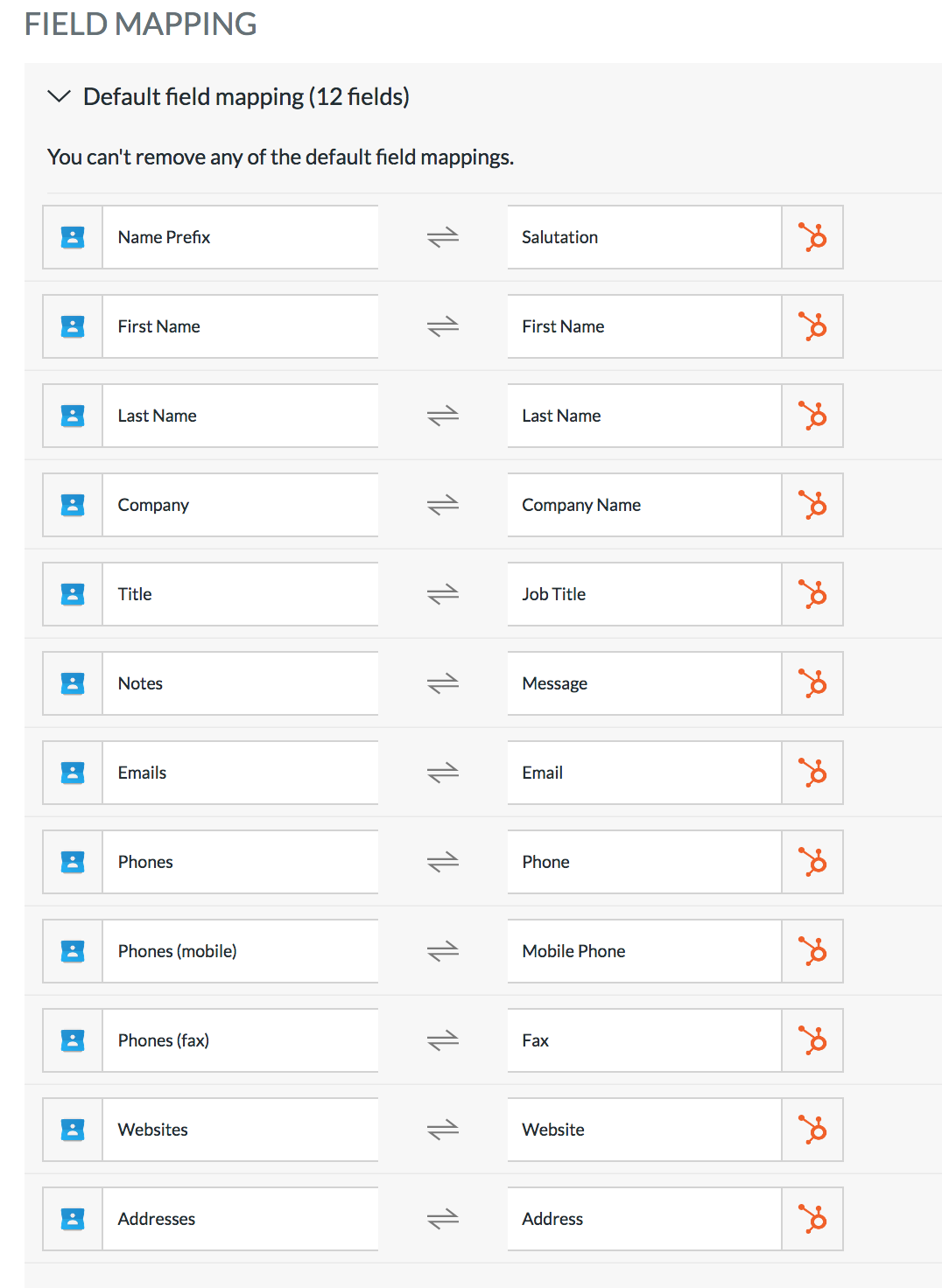Select the HubSpot icon beside Mobile Phone
This screenshot has width=942, height=1288.
pos(812,951)
